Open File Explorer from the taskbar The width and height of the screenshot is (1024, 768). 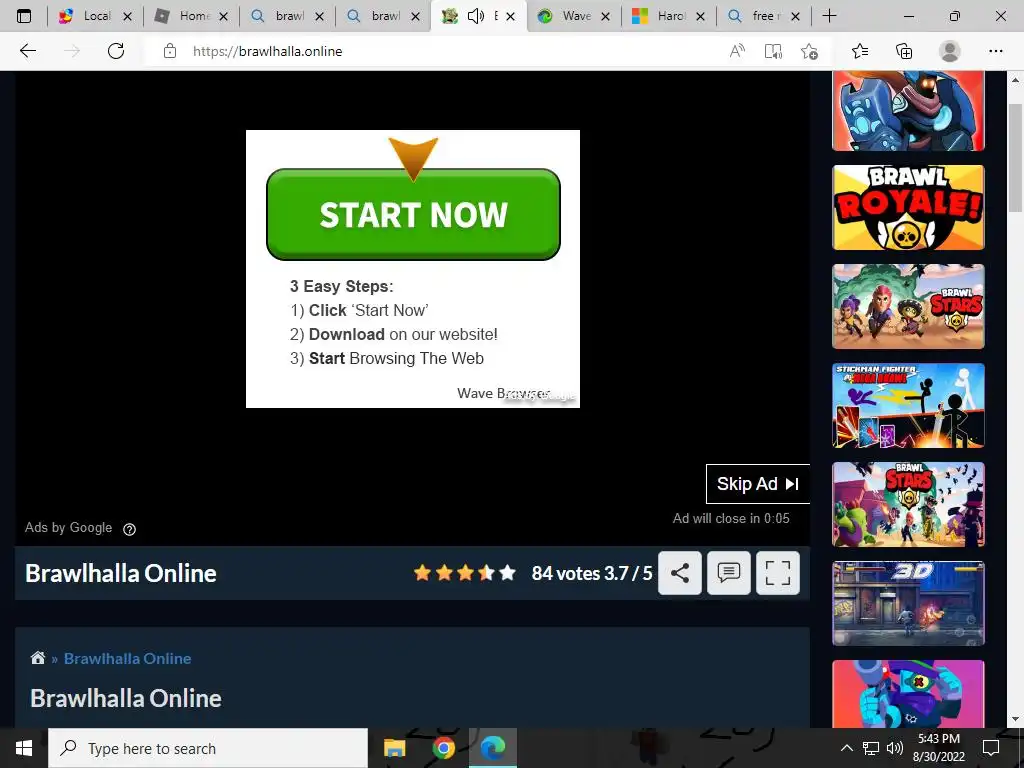coord(394,748)
